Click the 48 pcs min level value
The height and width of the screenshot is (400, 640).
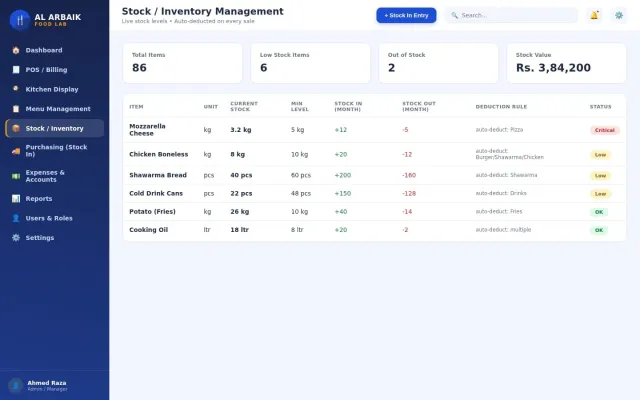tap(301, 193)
